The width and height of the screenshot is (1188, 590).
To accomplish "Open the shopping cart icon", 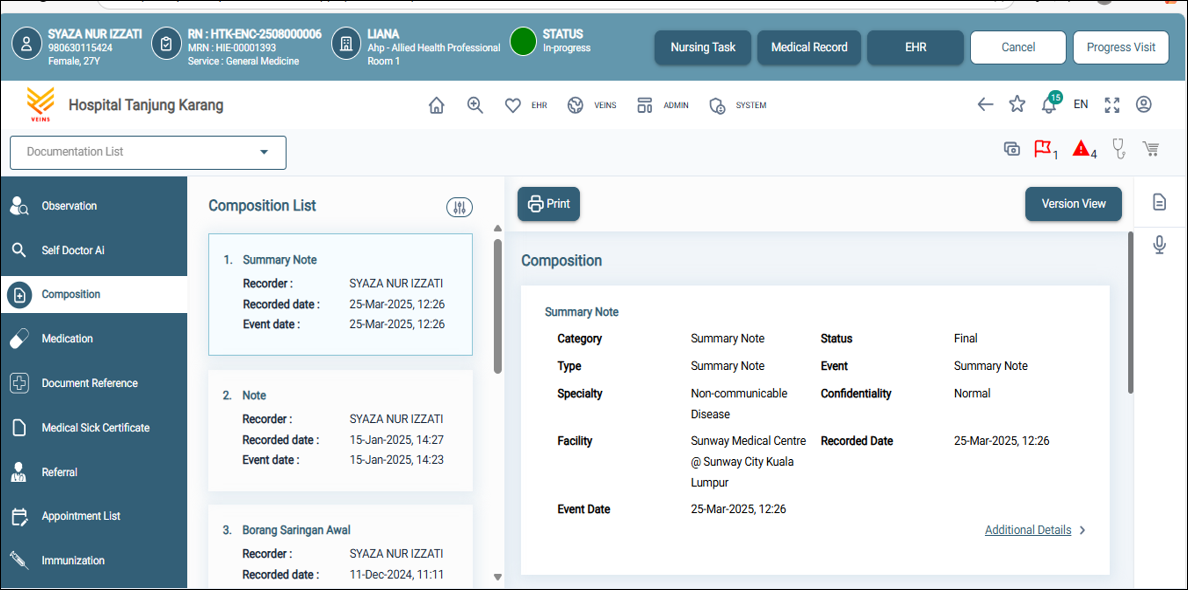I will [1151, 149].
